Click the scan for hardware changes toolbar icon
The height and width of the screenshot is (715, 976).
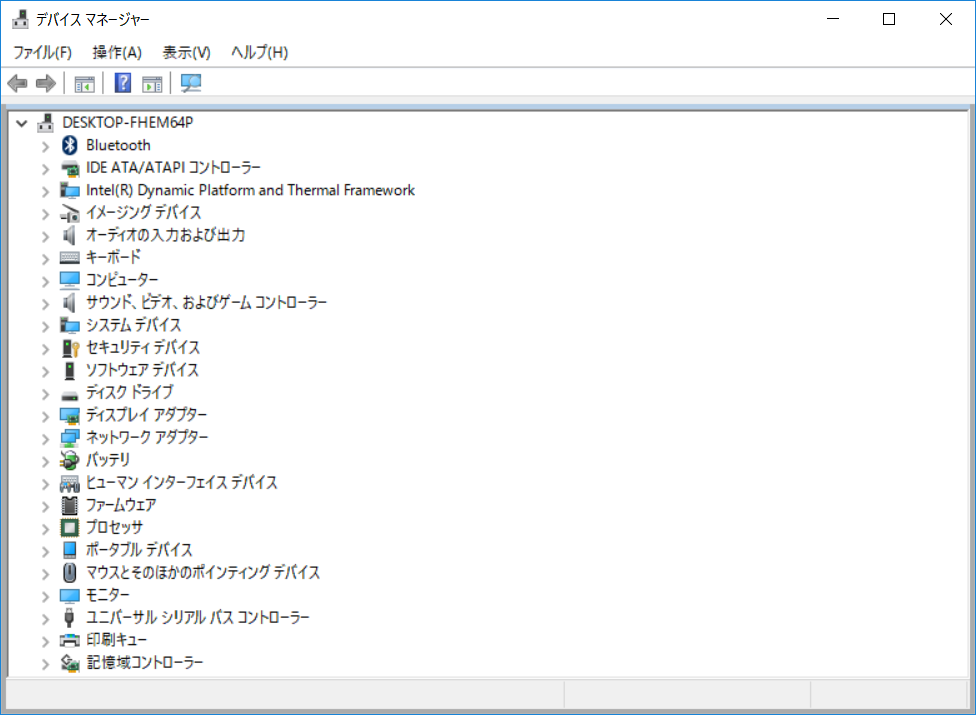pos(191,83)
